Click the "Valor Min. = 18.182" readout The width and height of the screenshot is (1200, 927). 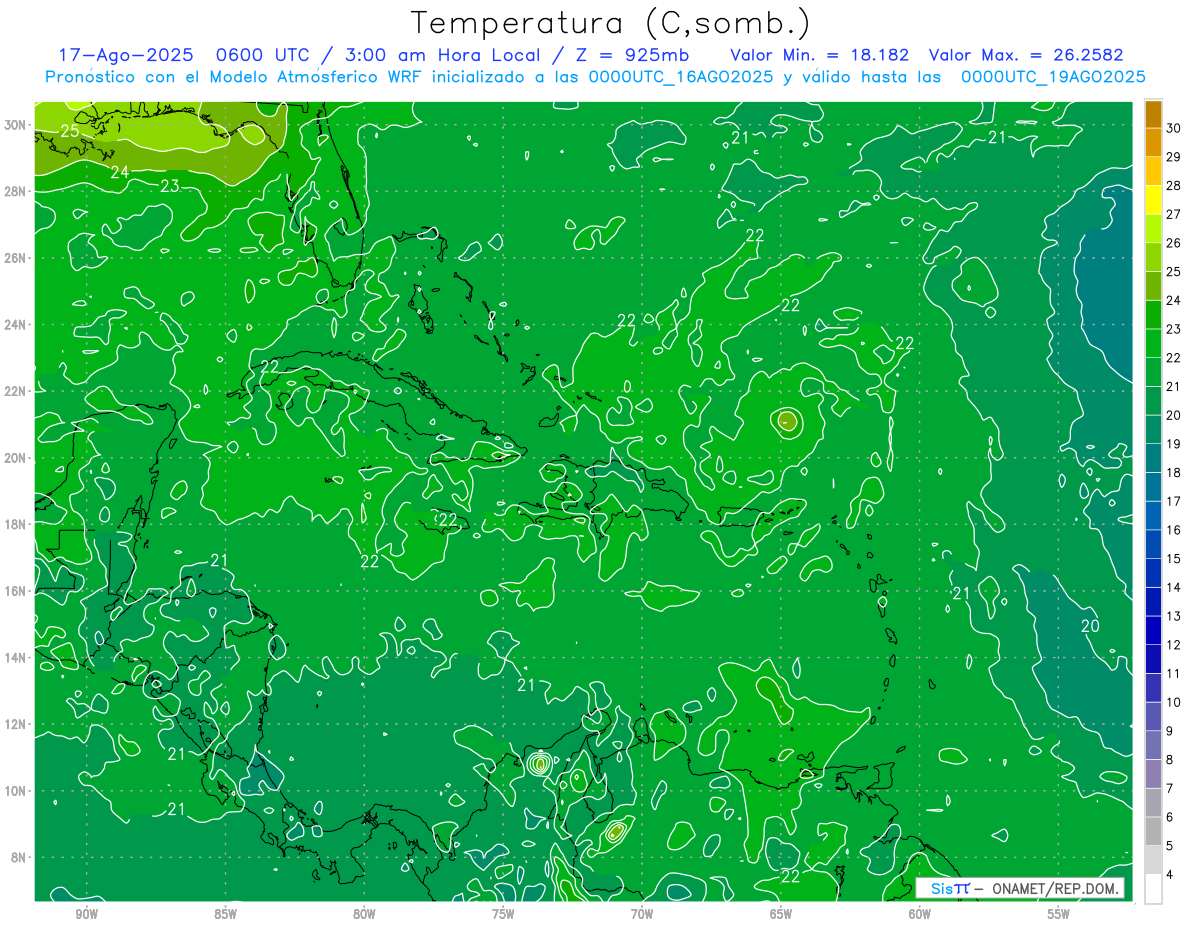click(x=819, y=55)
